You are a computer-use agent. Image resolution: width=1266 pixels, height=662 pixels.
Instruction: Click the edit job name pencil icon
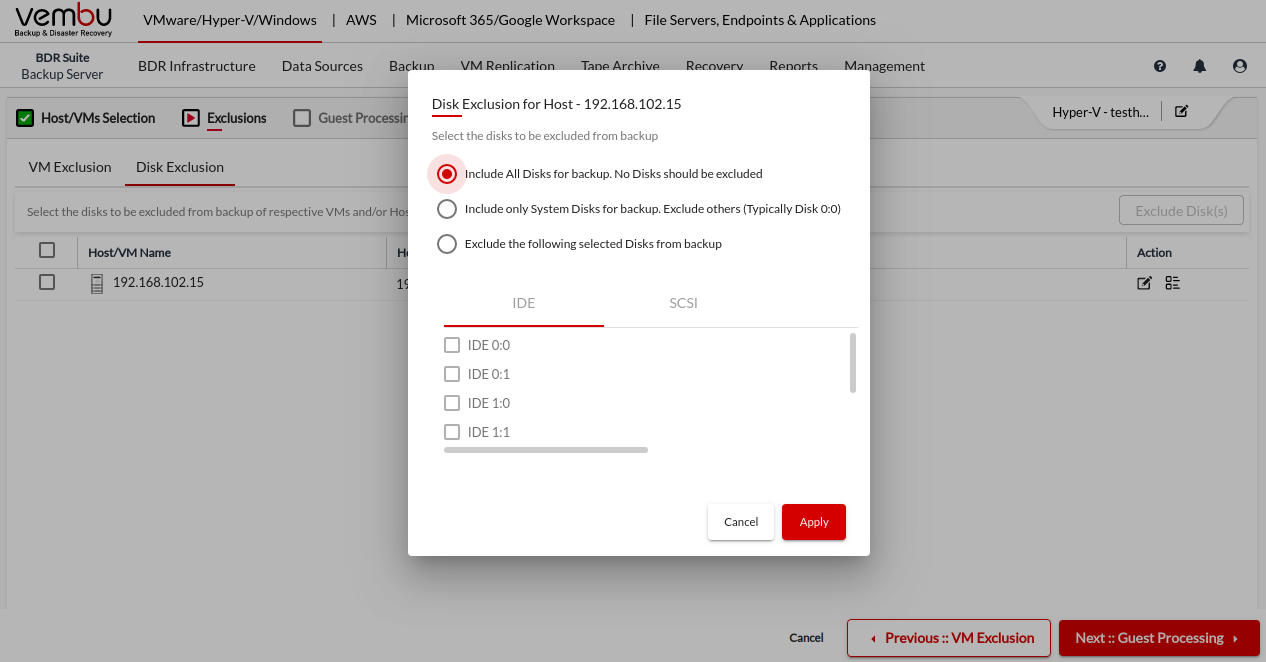[x=1181, y=111]
